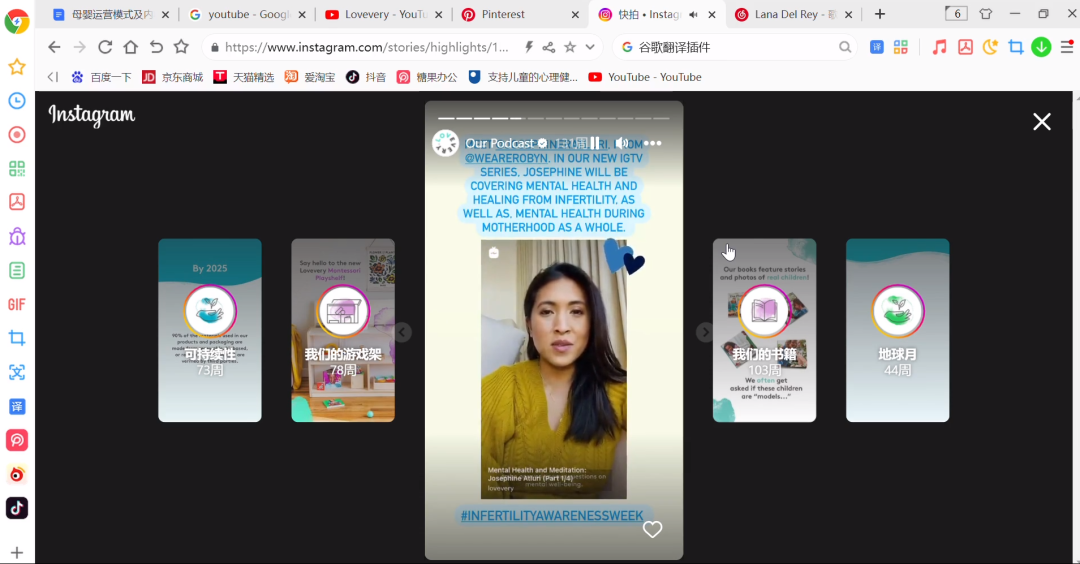Open 我们的游戏架 highlight thumbnail
Screen dimensions: 1080x564
point(343,331)
